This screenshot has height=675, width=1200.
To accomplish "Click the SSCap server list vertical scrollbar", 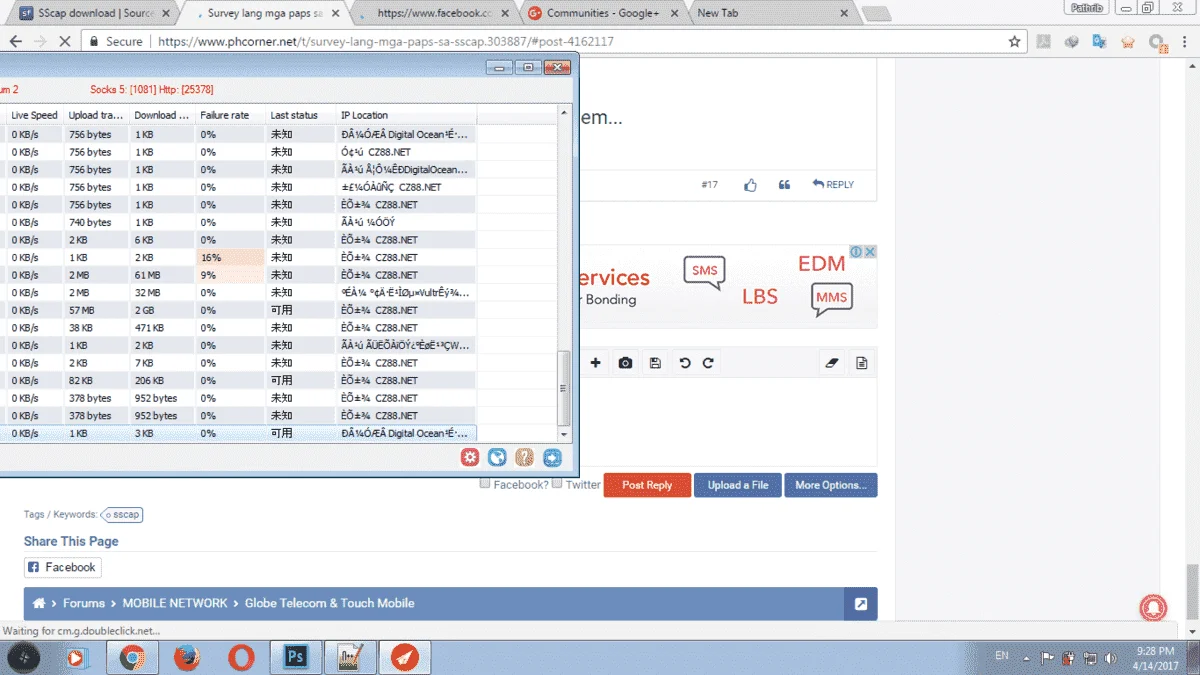I will tap(564, 389).
